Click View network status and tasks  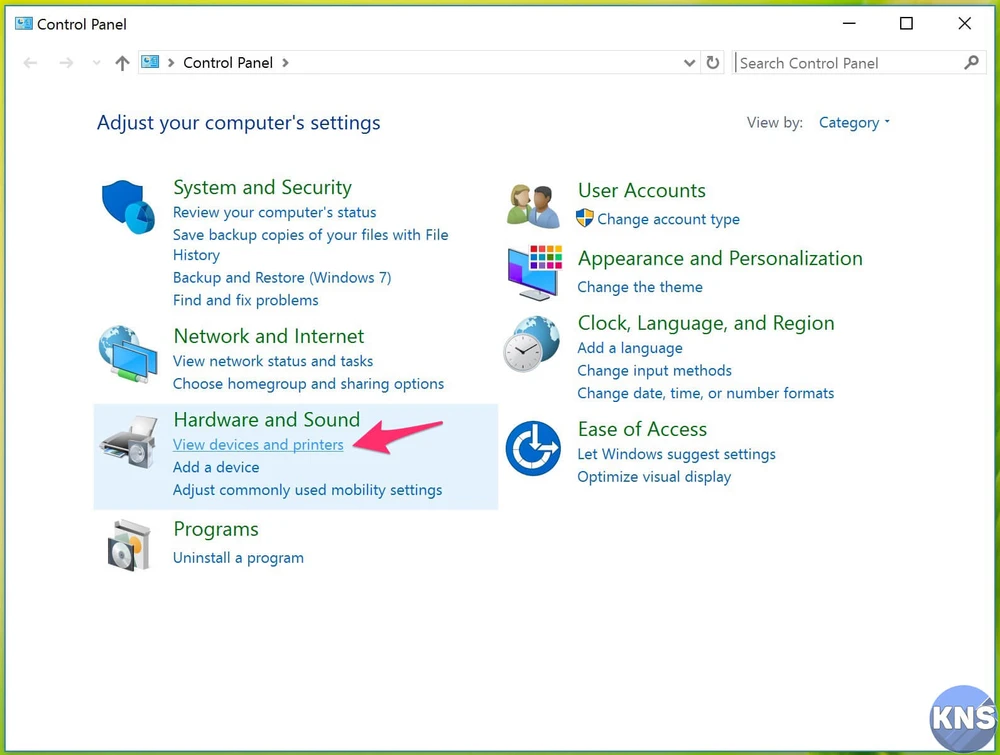coord(273,361)
